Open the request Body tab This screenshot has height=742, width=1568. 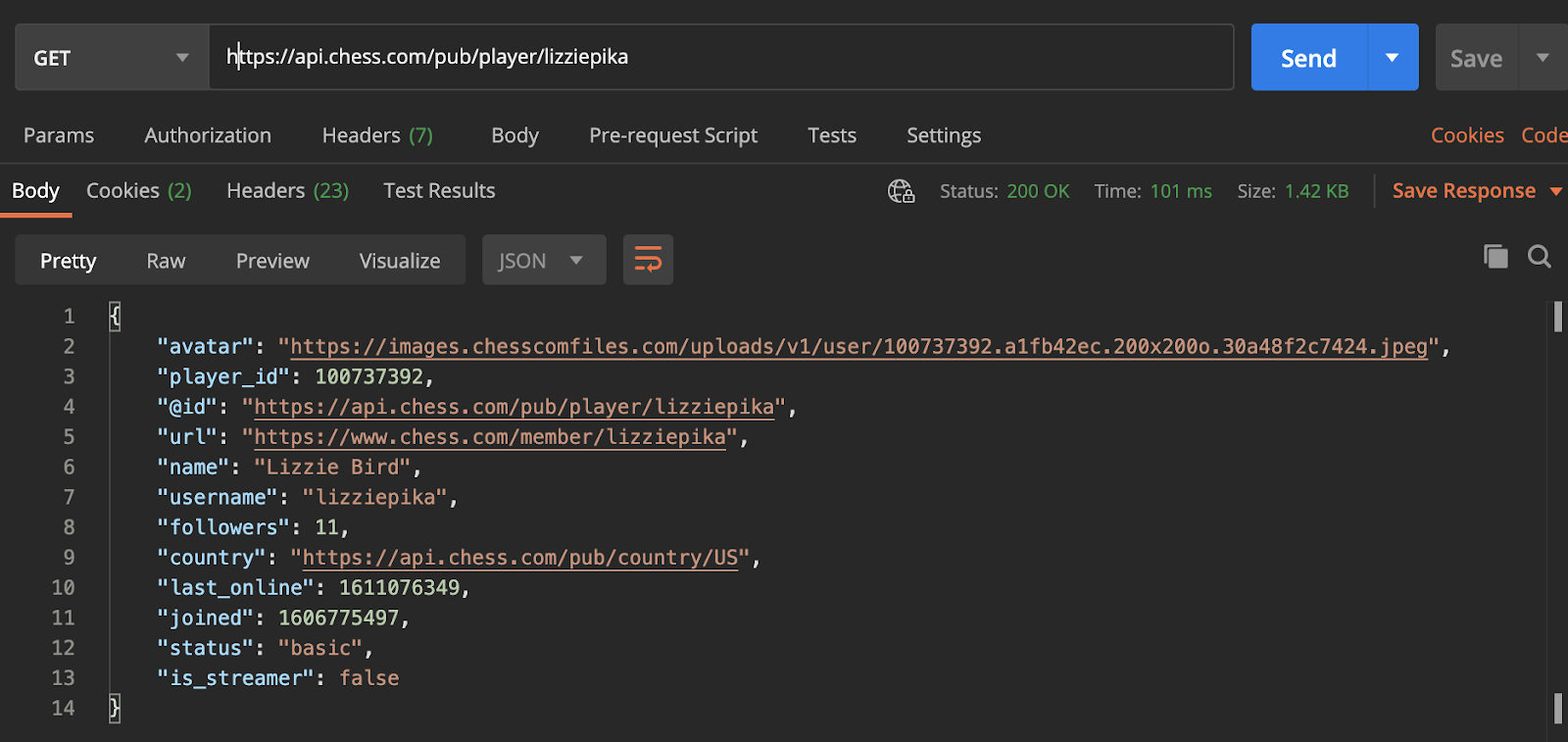tap(514, 135)
